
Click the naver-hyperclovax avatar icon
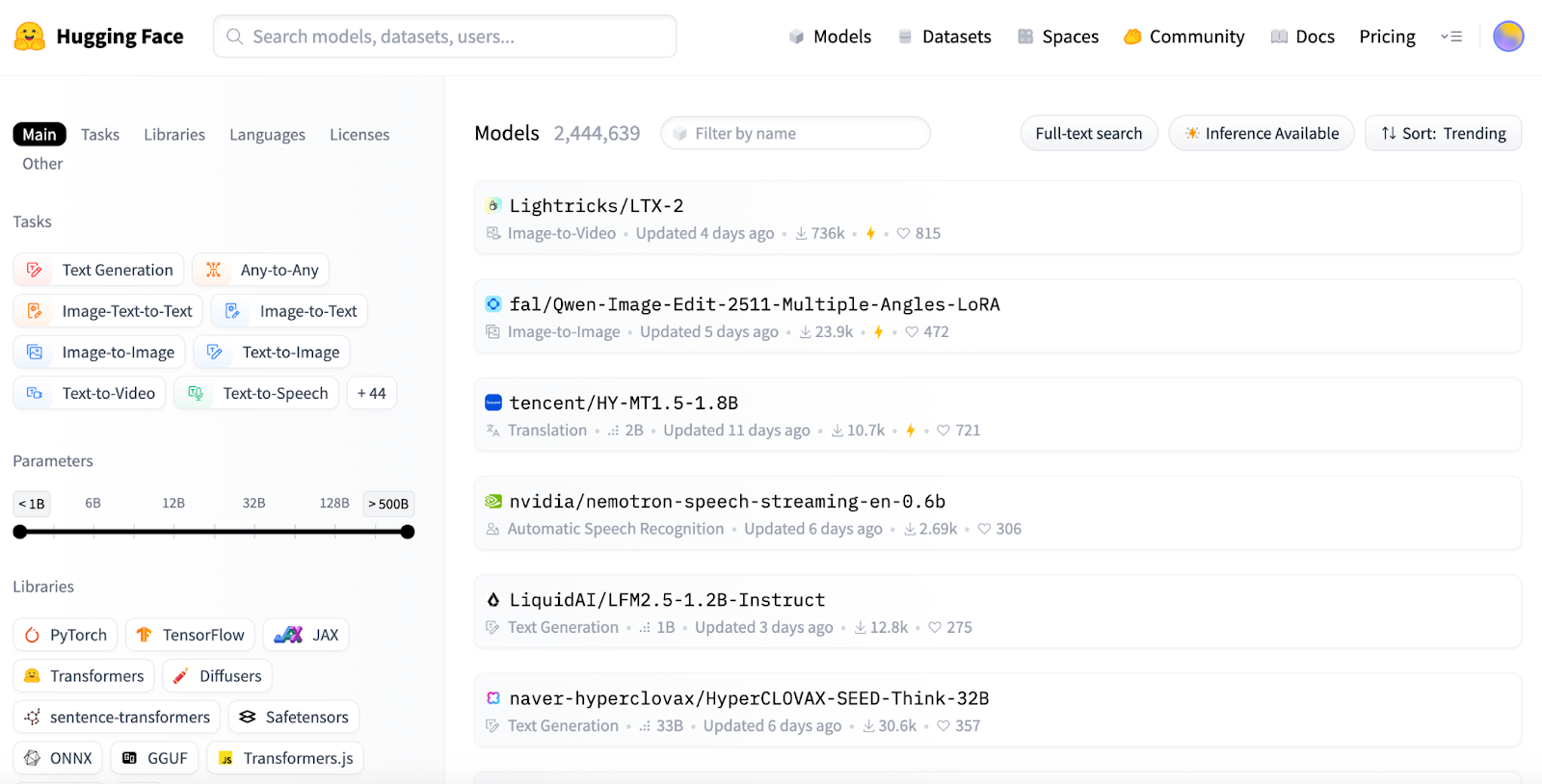[x=493, y=698]
